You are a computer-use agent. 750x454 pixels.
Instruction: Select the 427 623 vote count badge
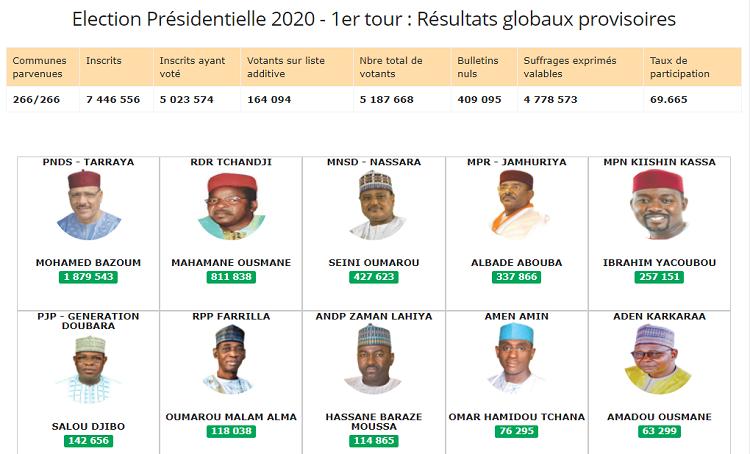click(374, 277)
